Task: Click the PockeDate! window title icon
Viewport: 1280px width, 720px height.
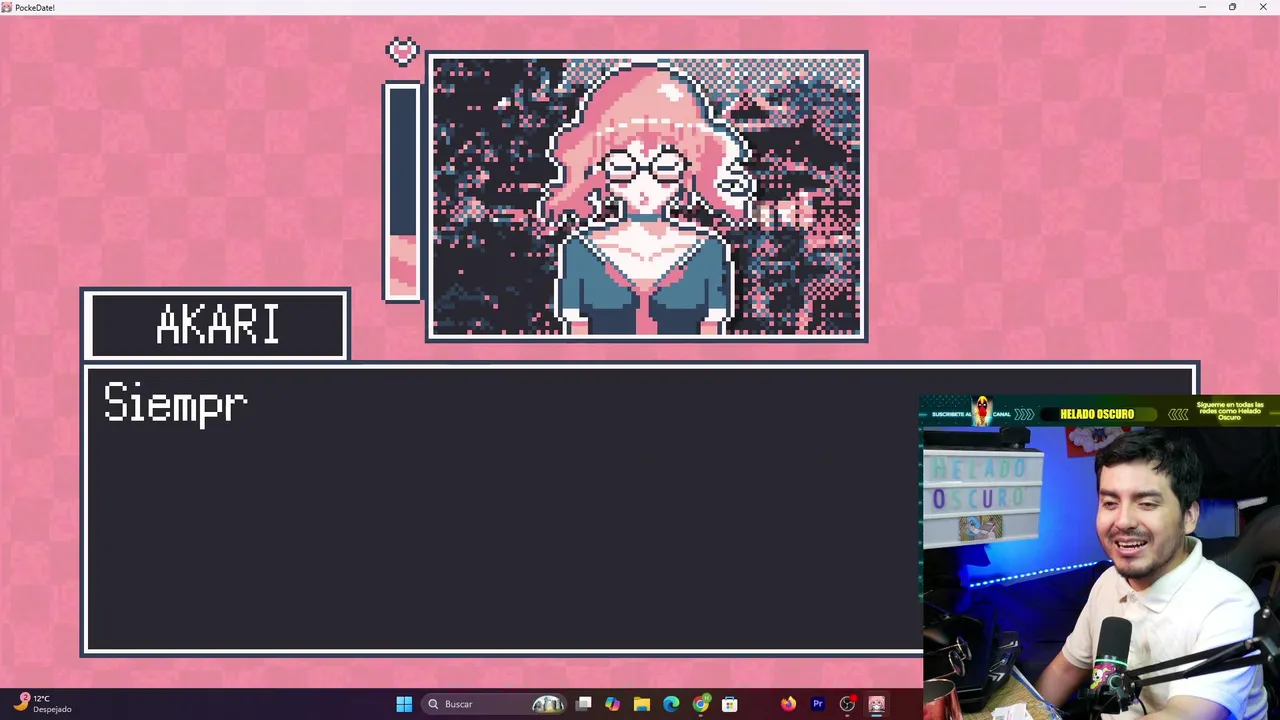Action: [7, 7]
